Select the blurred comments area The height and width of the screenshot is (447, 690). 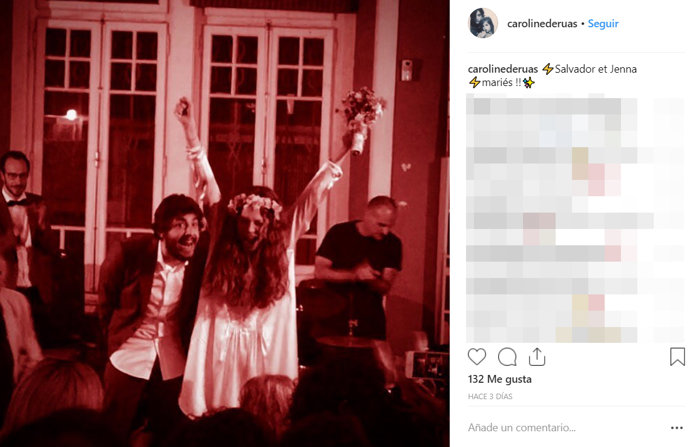point(574,219)
